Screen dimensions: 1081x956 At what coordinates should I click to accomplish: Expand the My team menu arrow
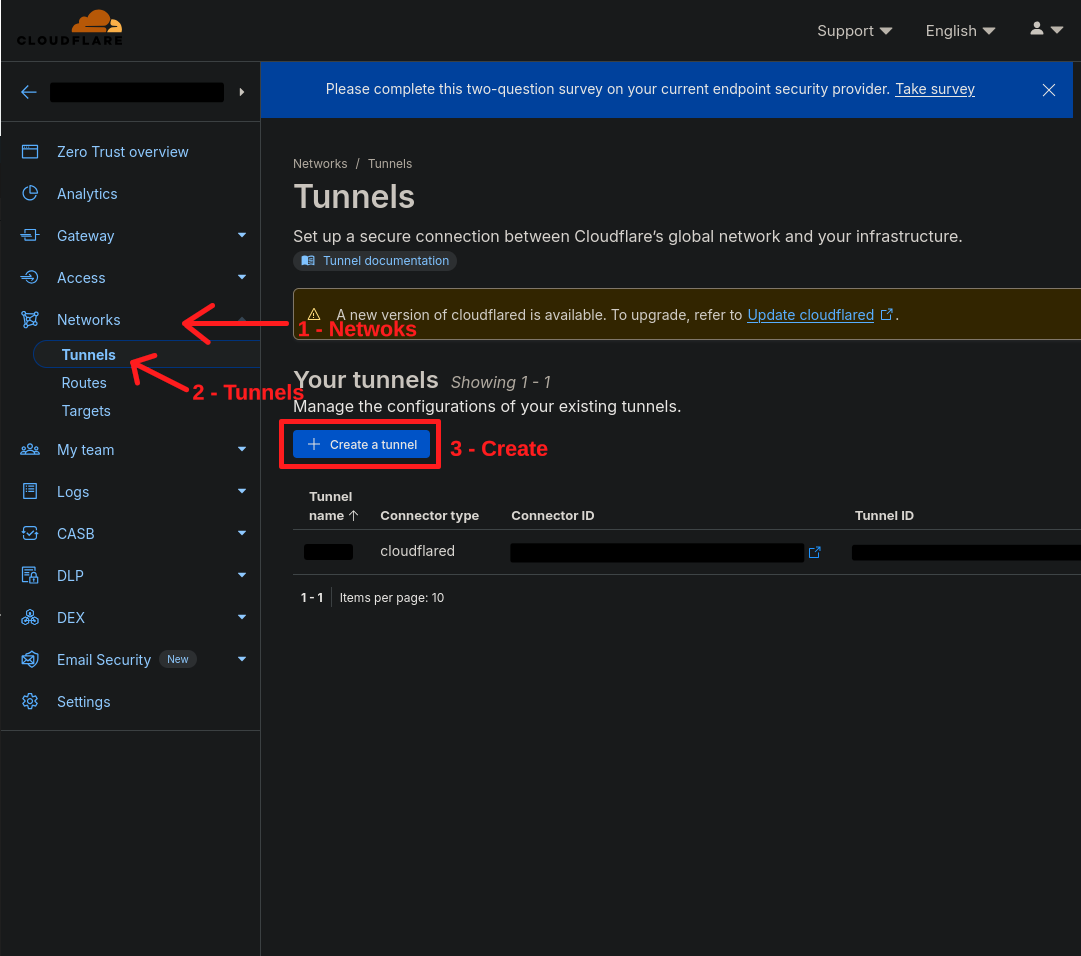pyautogui.click(x=242, y=449)
